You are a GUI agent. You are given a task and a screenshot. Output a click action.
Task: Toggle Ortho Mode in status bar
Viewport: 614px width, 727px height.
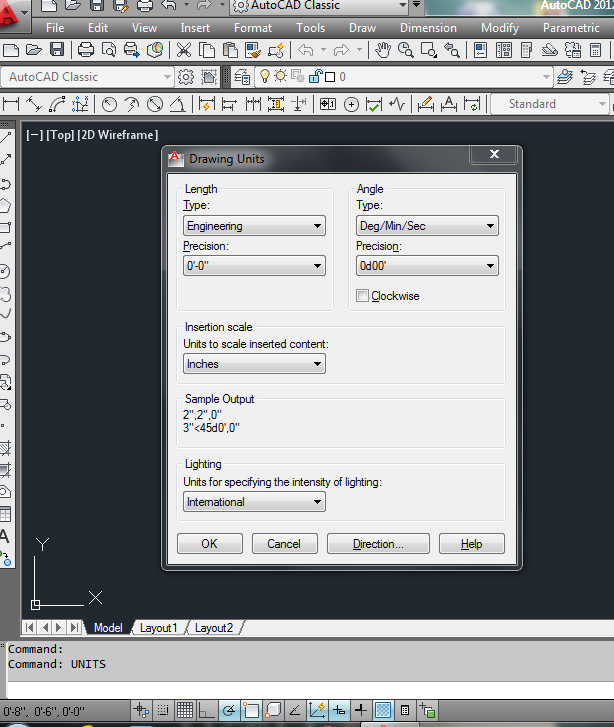coord(207,710)
